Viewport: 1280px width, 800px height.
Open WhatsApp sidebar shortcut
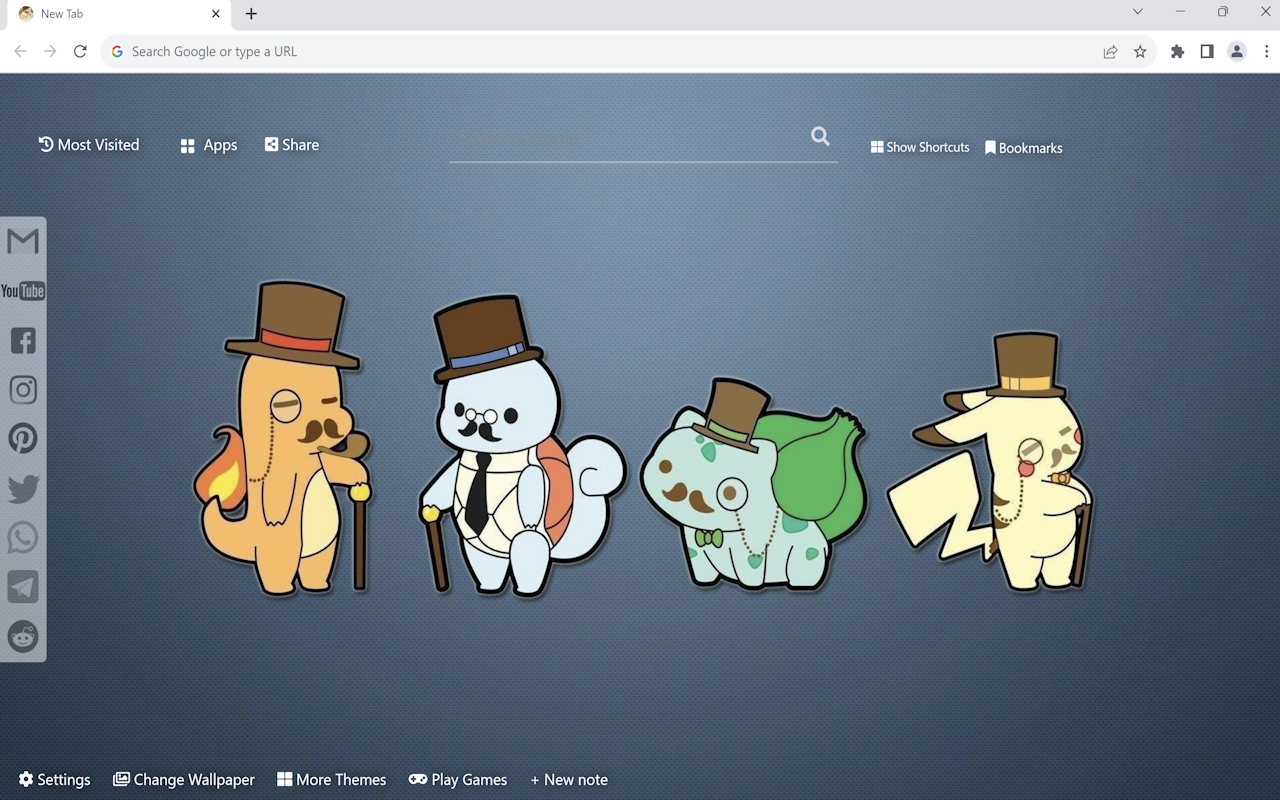coord(23,537)
